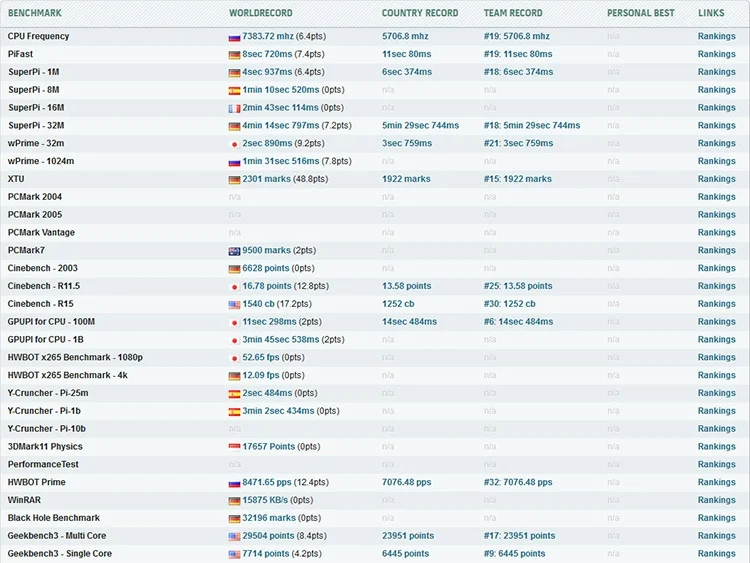Click the US flag beside 29504 points
Screen dimensions: 750x563
click(x=234, y=537)
